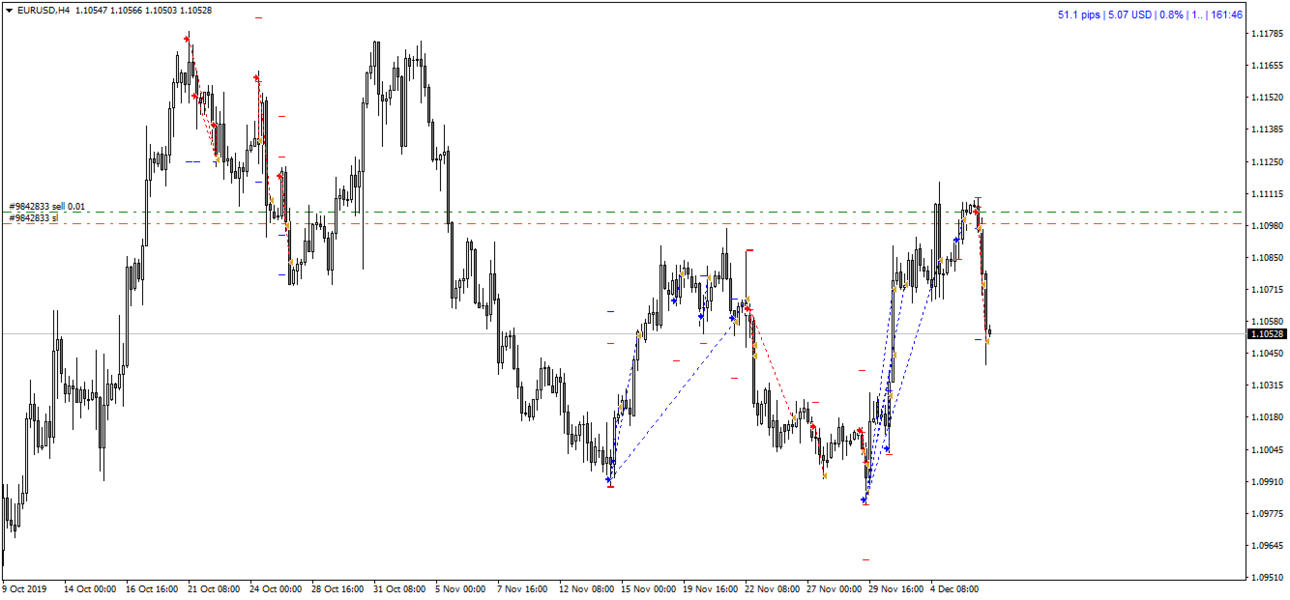Click the 51.1 pips profit readout
Viewport: 1290px width, 600px height.
click(x=1081, y=15)
